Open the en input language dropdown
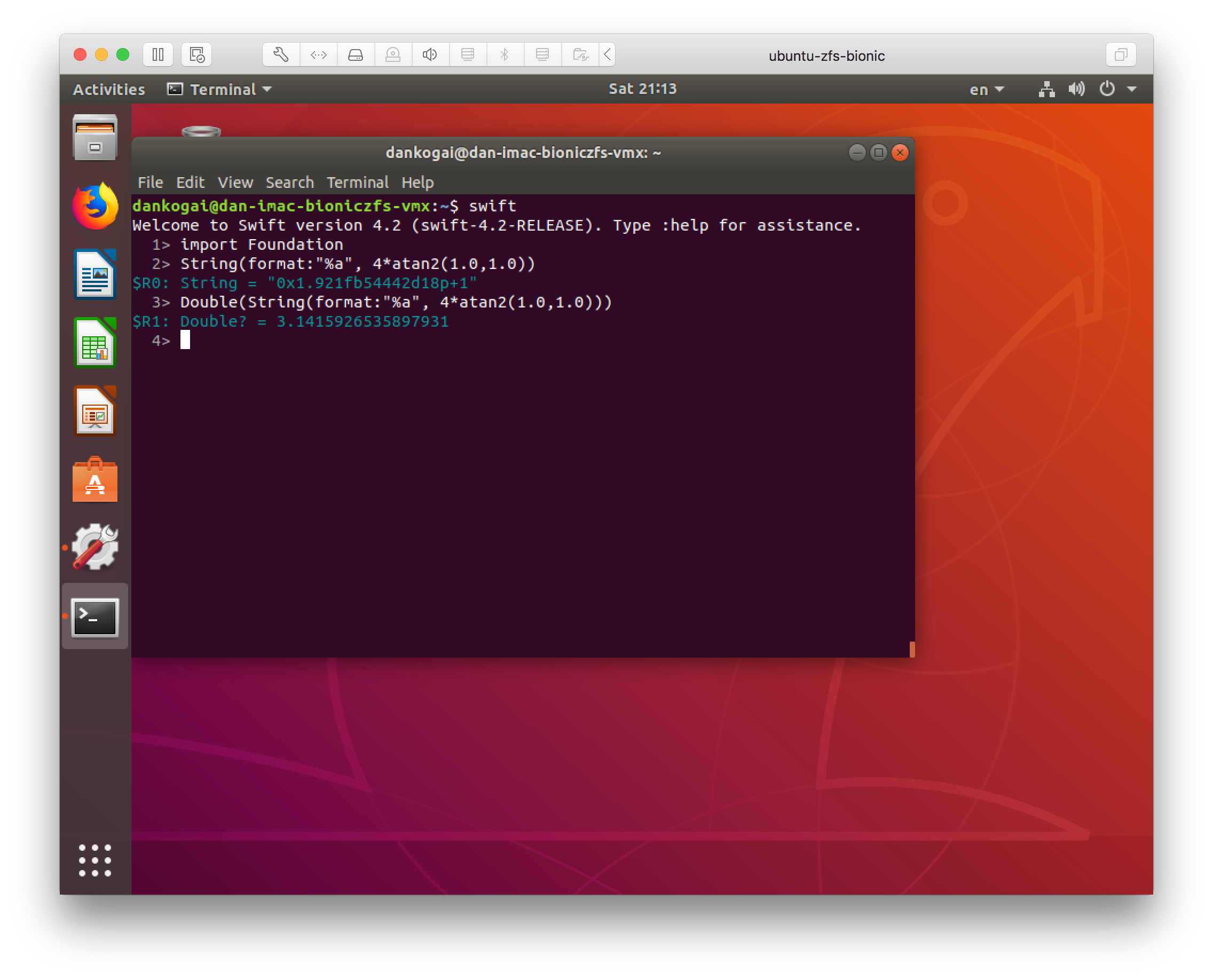Viewport: 1213px width, 980px height. tap(987, 89)
